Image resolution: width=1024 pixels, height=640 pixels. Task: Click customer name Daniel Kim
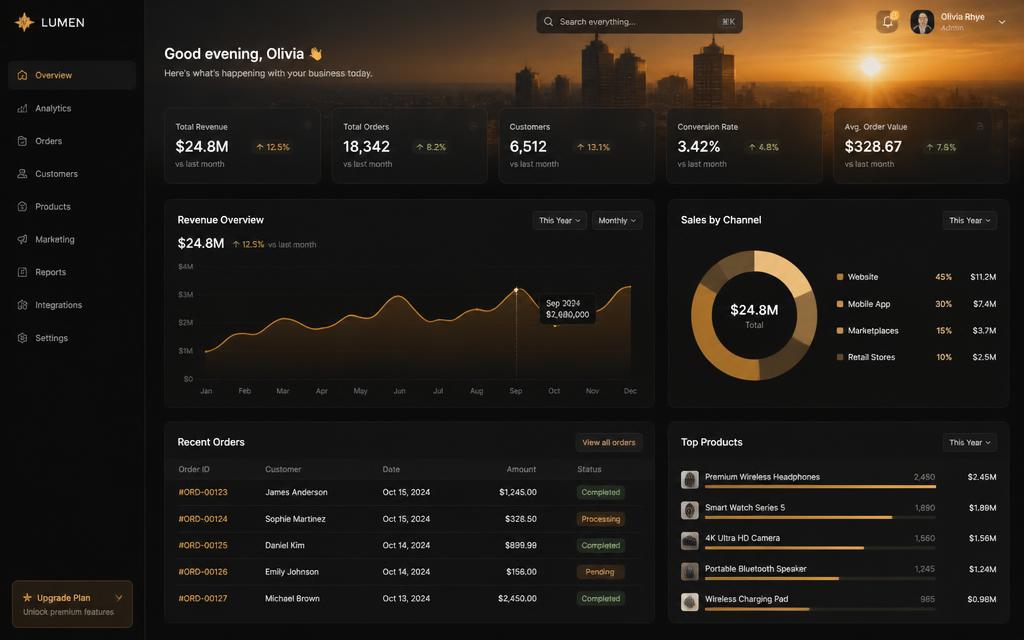point(285,545)
